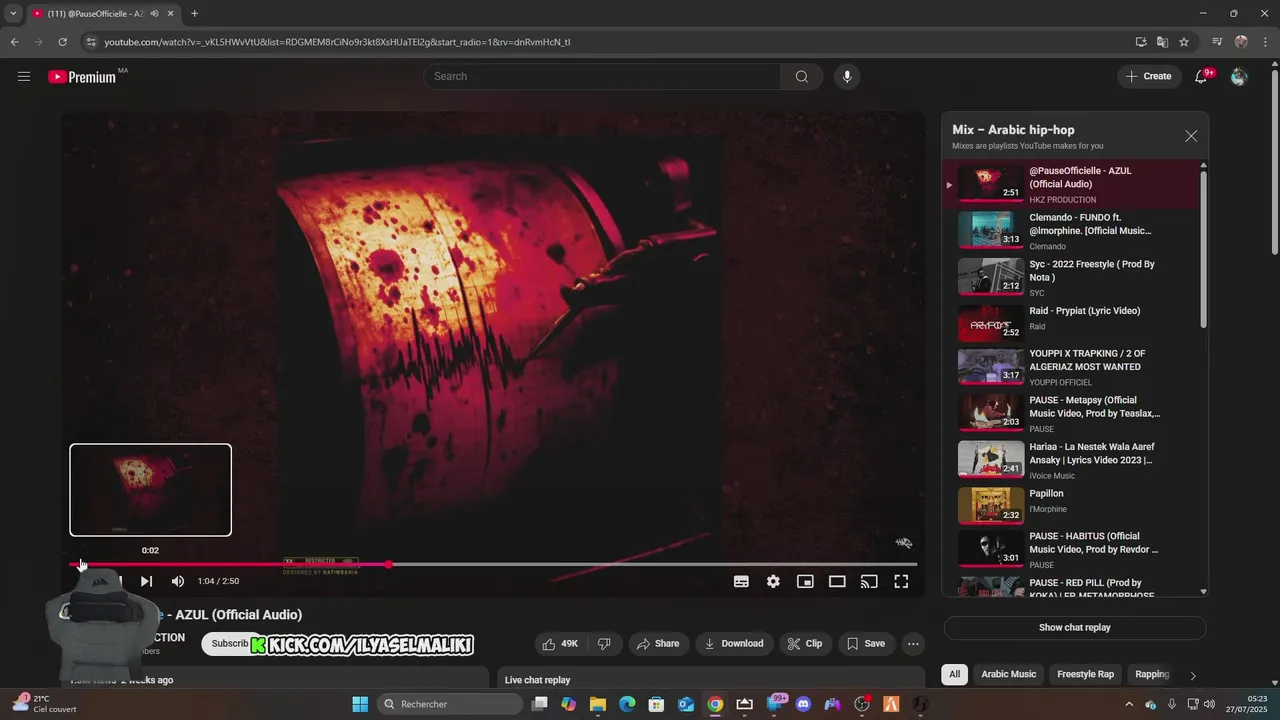
Task: Click the search magnifier button
Action: pyautogui.click(x=802, y=76)
